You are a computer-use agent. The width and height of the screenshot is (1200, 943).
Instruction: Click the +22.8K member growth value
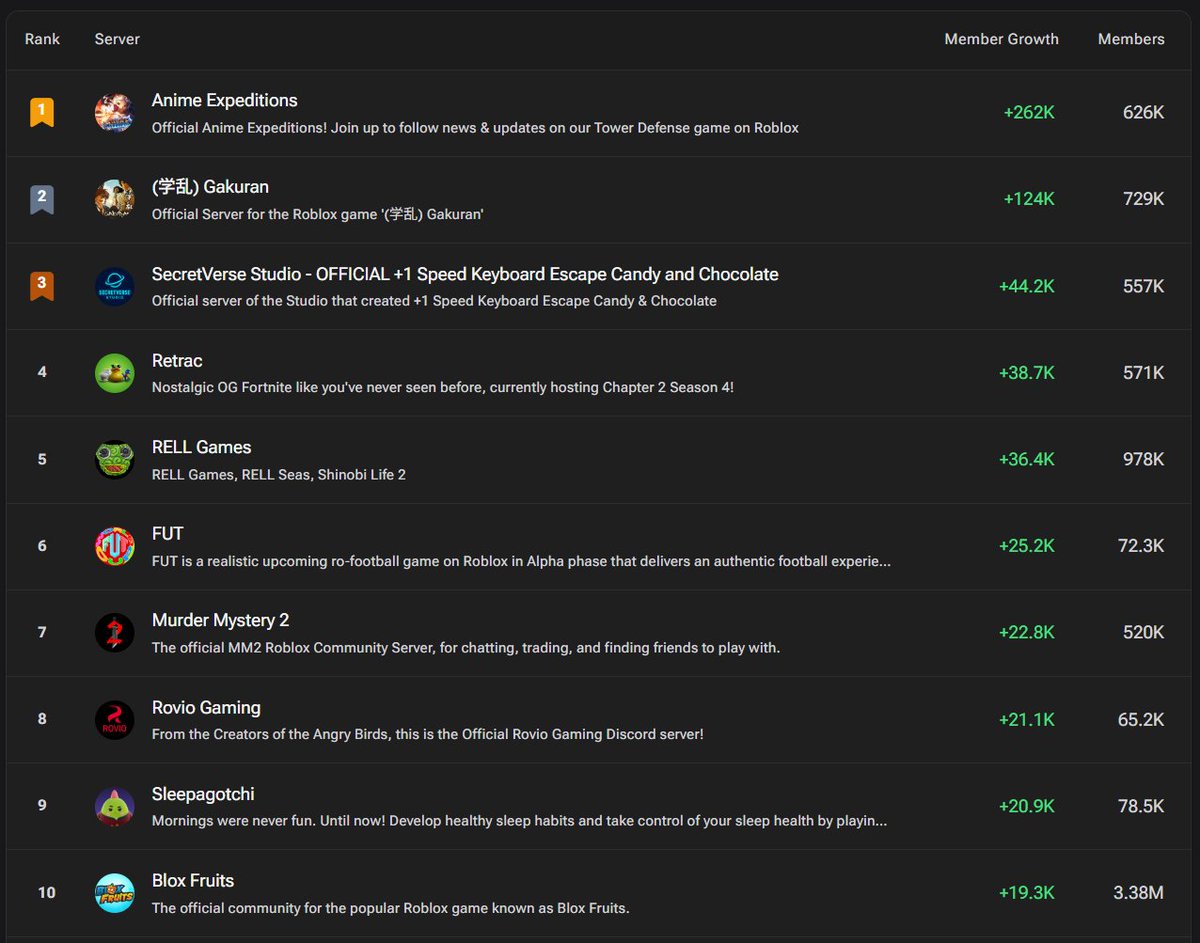(1027, 633)
